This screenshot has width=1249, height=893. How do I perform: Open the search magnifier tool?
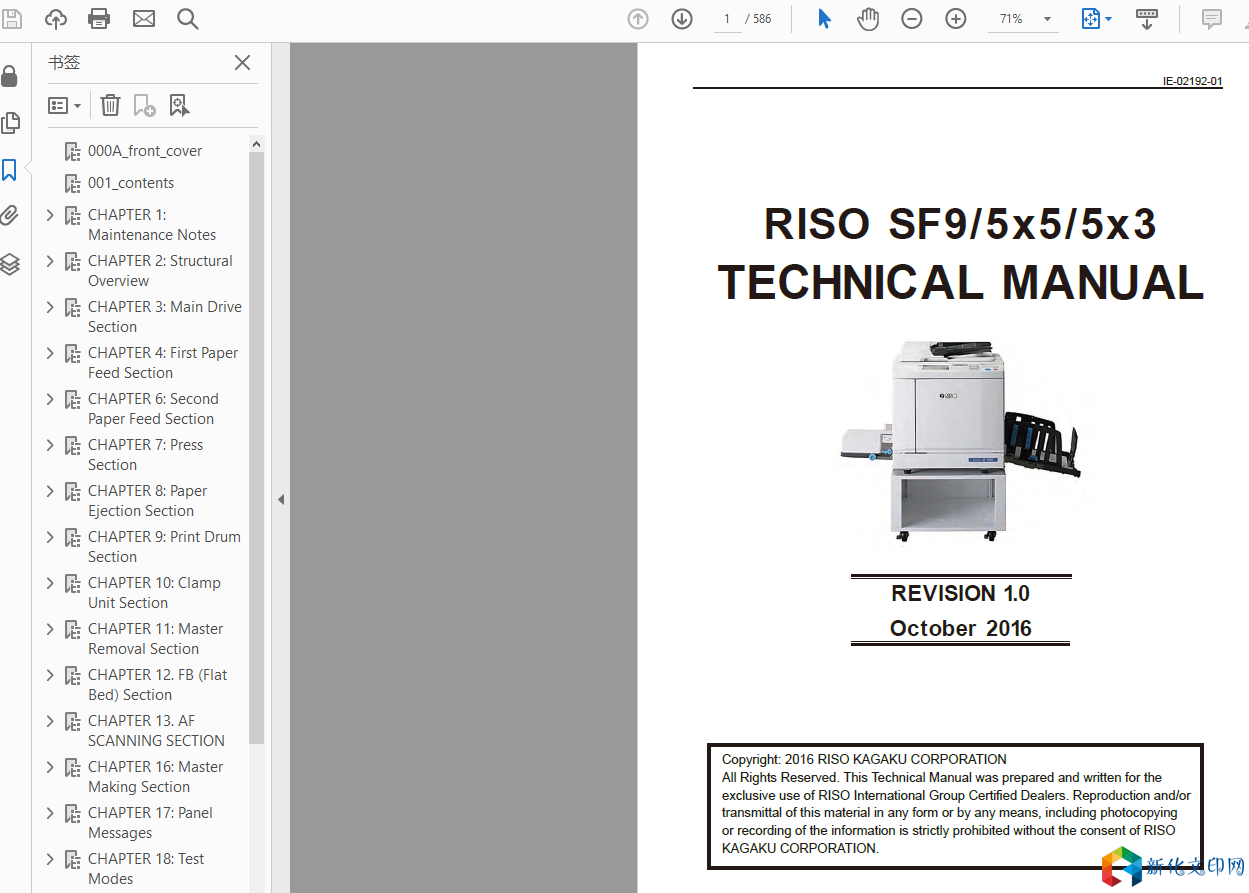pos(187,19)
